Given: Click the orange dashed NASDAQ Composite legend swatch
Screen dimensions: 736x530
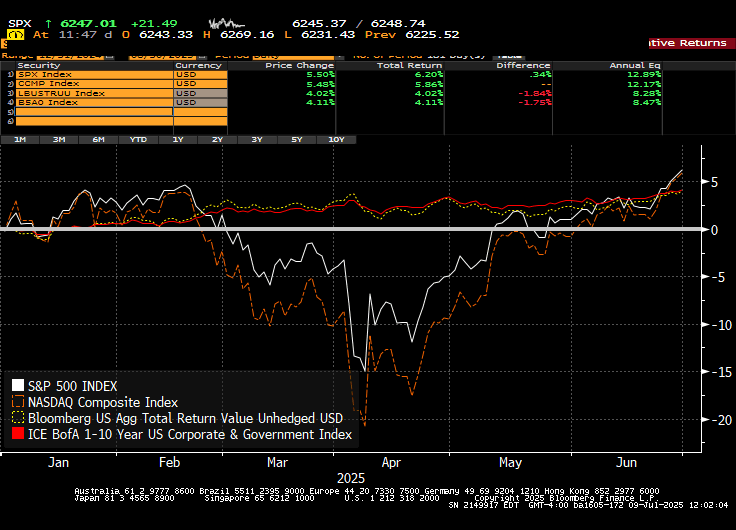Looking at the screenshot, I should [x=18, y=402].
